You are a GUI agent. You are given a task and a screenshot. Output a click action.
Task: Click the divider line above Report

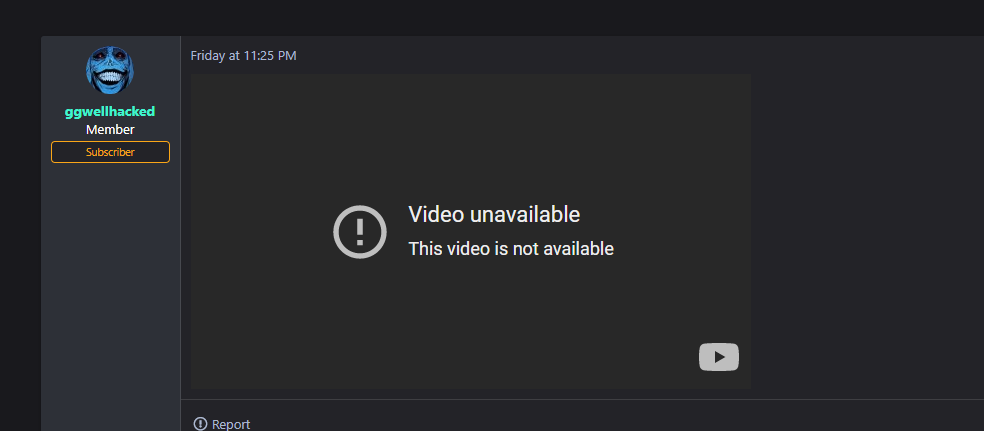pyautogui.click(x=582, y=399)
